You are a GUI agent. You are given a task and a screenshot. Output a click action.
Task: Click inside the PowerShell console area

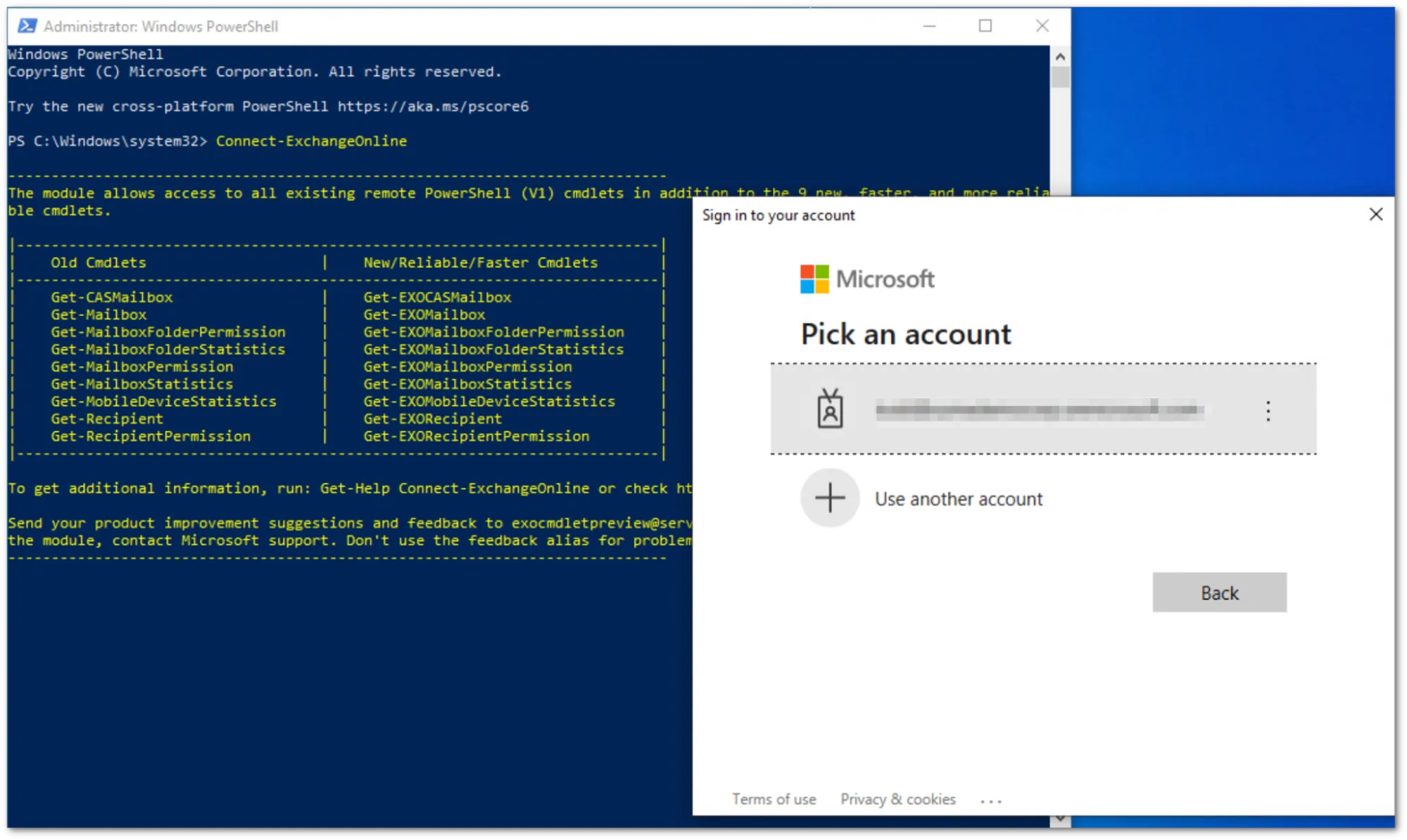tap(352, 668)
